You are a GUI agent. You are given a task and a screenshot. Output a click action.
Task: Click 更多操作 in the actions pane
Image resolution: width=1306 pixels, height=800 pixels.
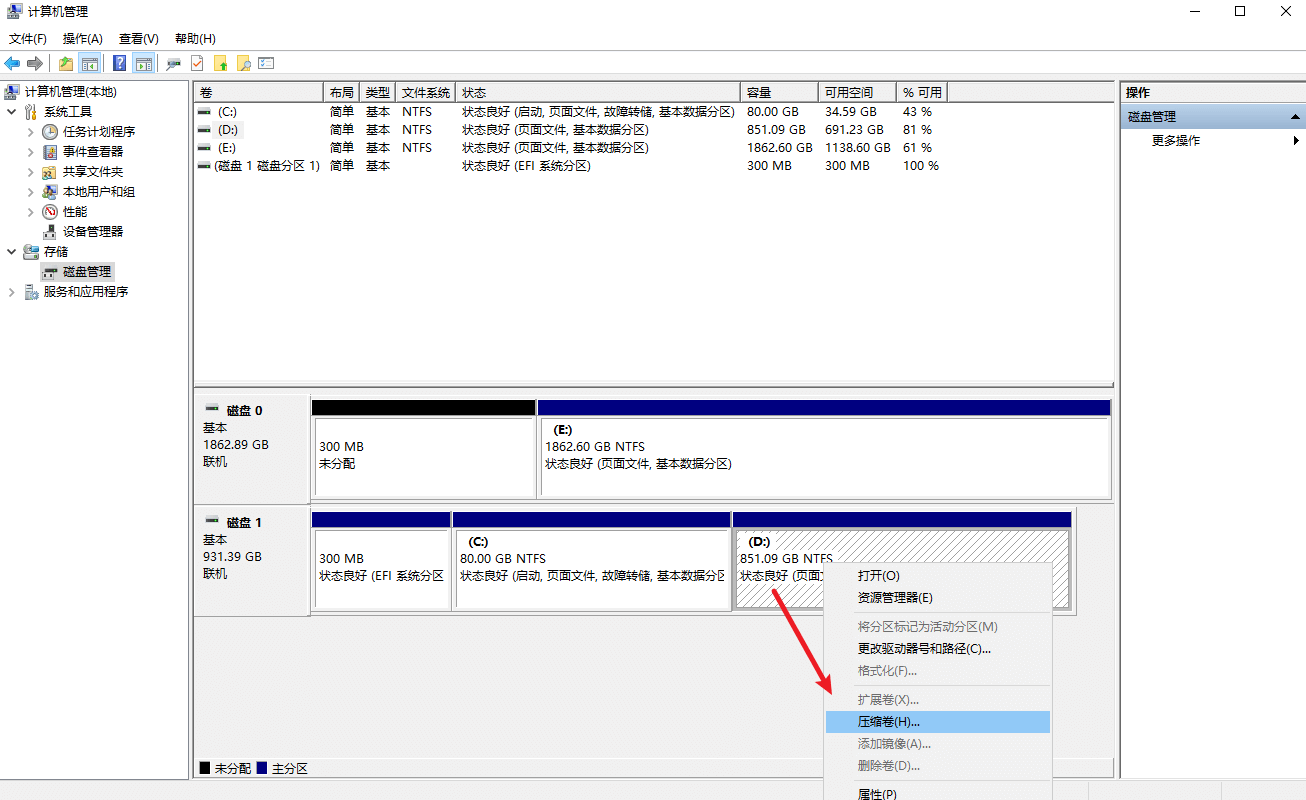click(1176, 141)
